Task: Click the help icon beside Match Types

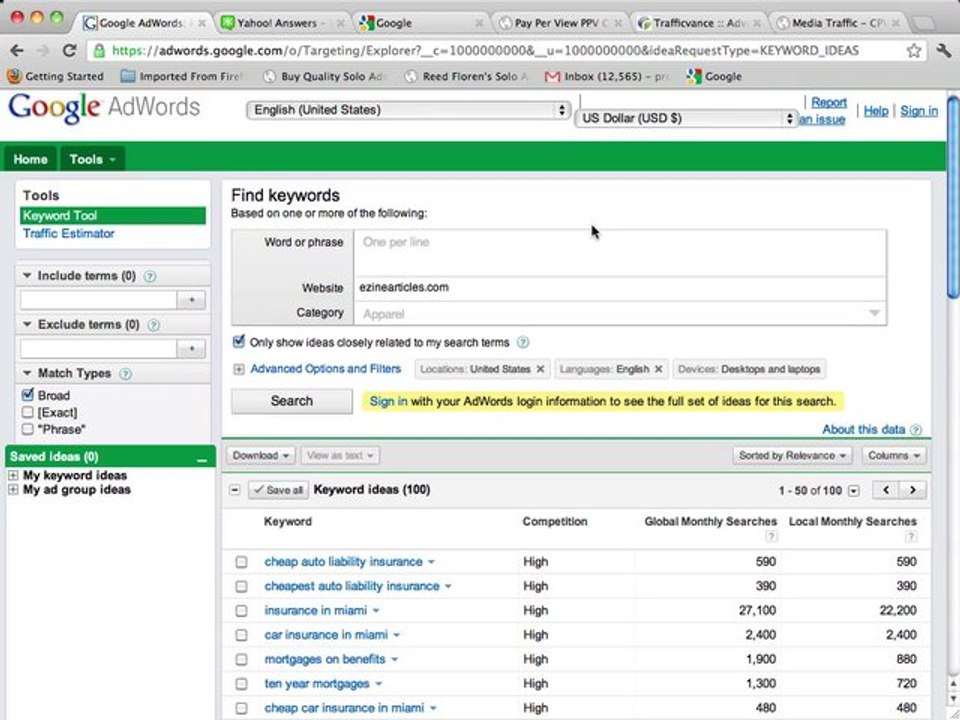Action: 126,373
